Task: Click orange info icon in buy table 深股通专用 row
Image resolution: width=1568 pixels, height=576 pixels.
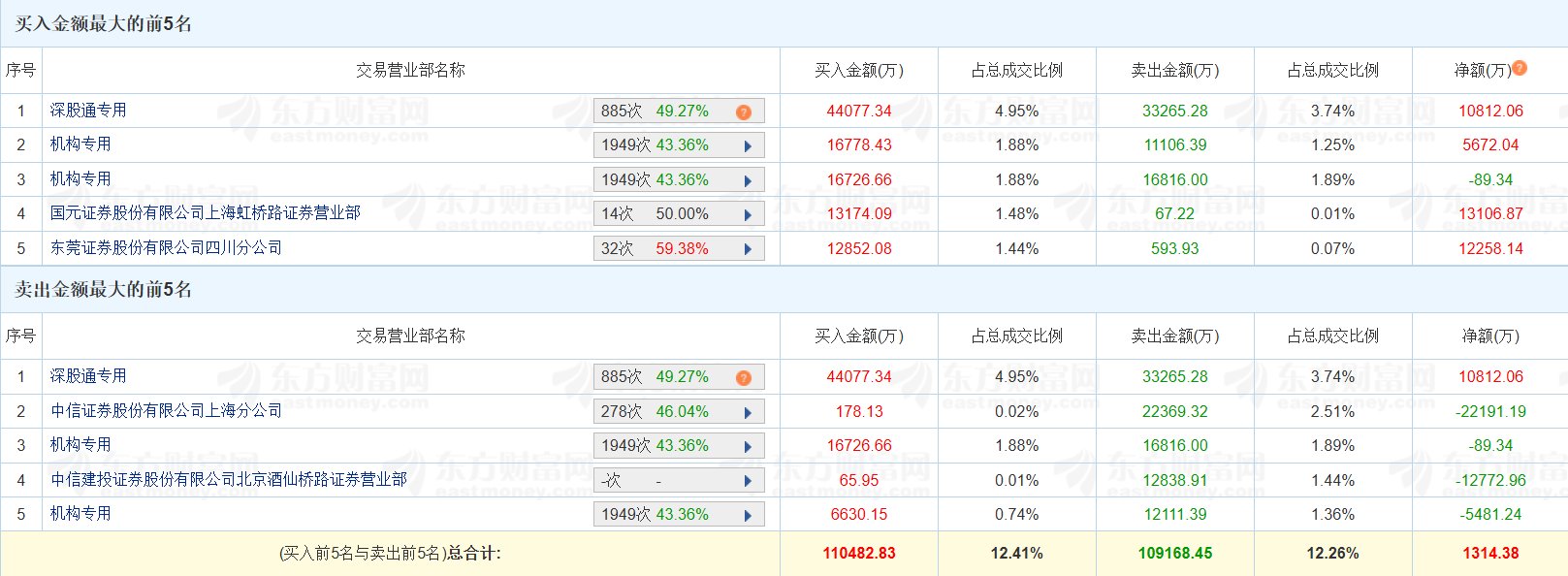Action: click(744, 112)
